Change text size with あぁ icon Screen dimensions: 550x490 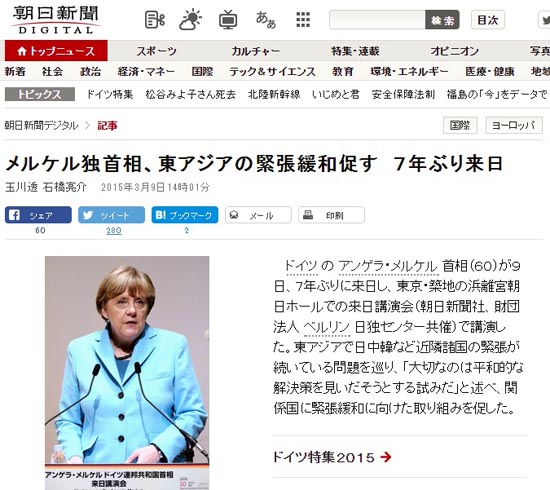(266, 20)
